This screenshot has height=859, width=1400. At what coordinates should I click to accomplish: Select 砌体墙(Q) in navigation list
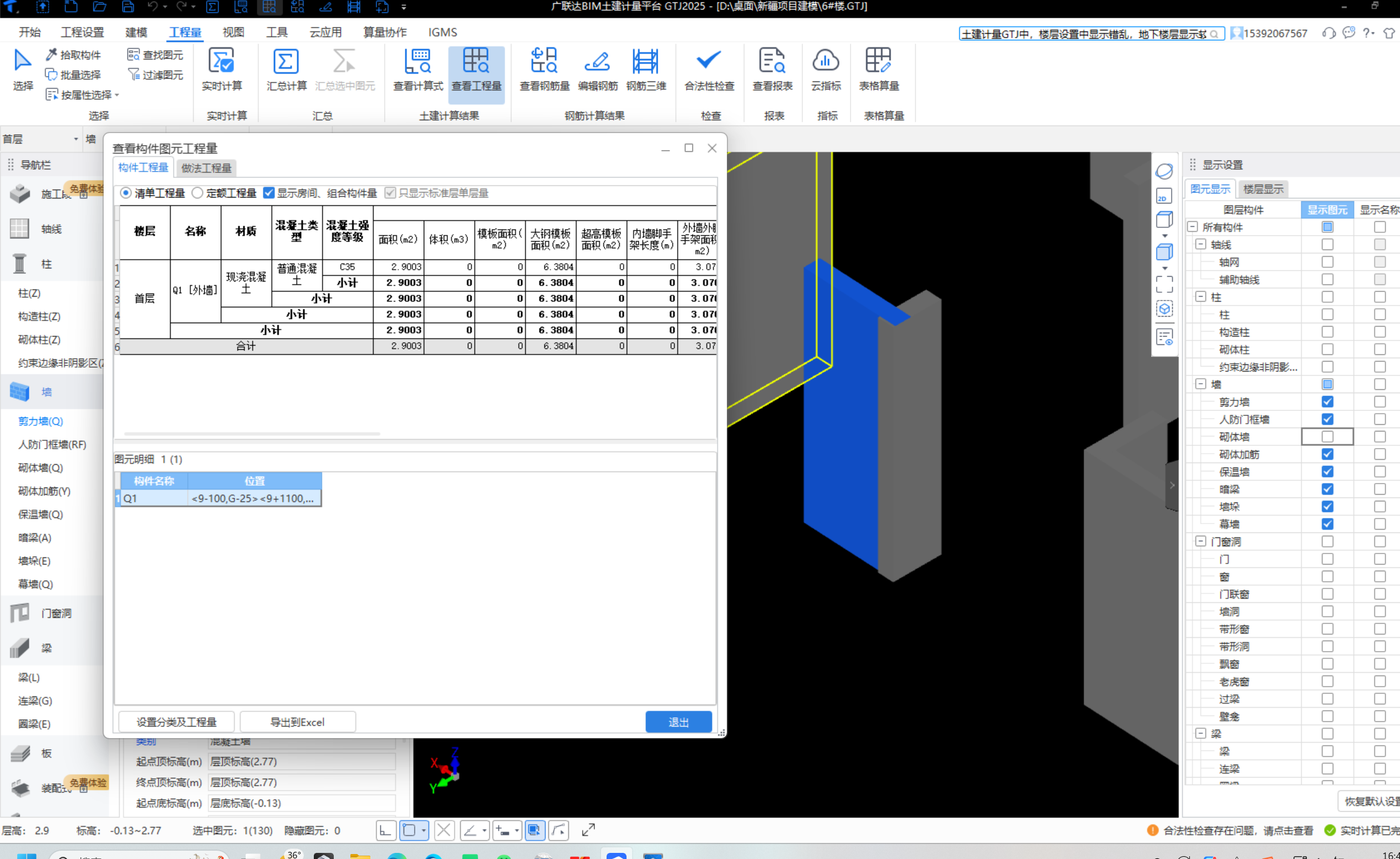click(40, 467)
